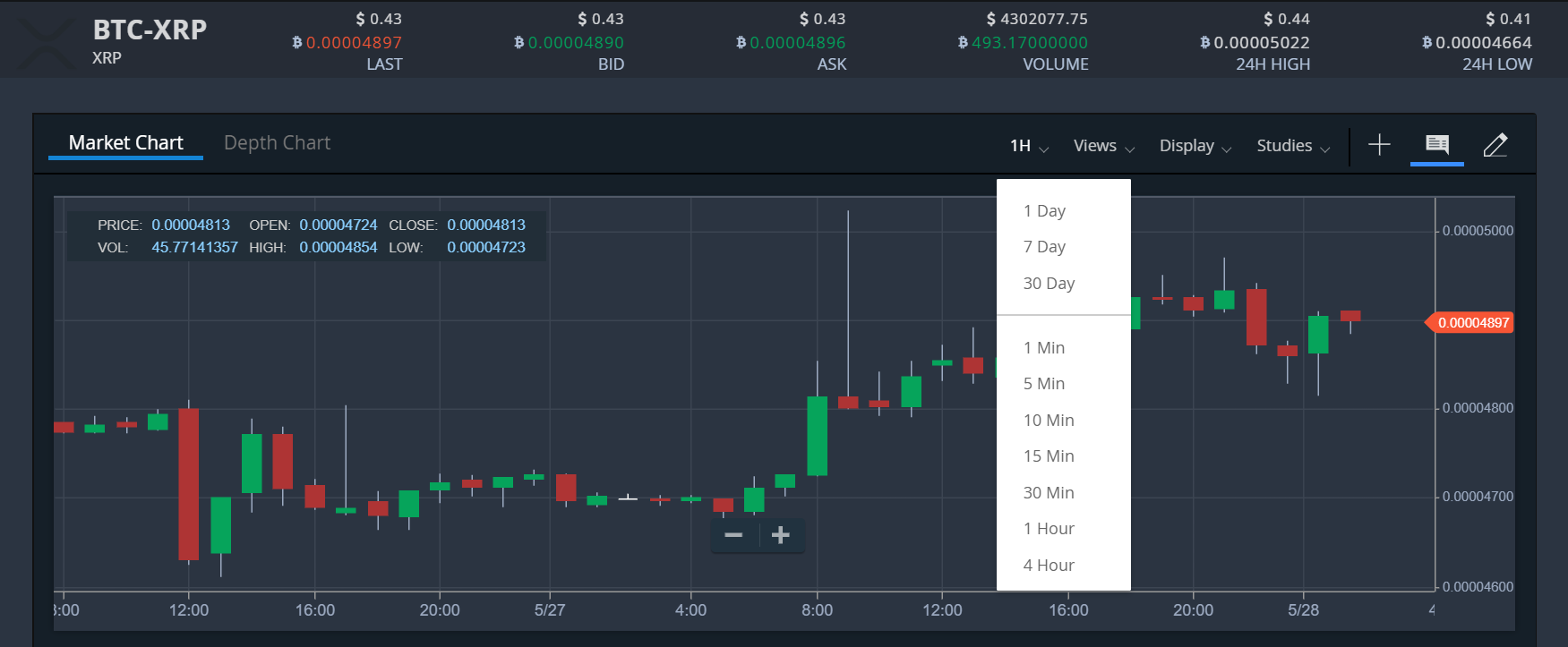Screen dimensions: 1568x647
Task: Click the 5/27 date label on time axis
Action: click(550, 610)
